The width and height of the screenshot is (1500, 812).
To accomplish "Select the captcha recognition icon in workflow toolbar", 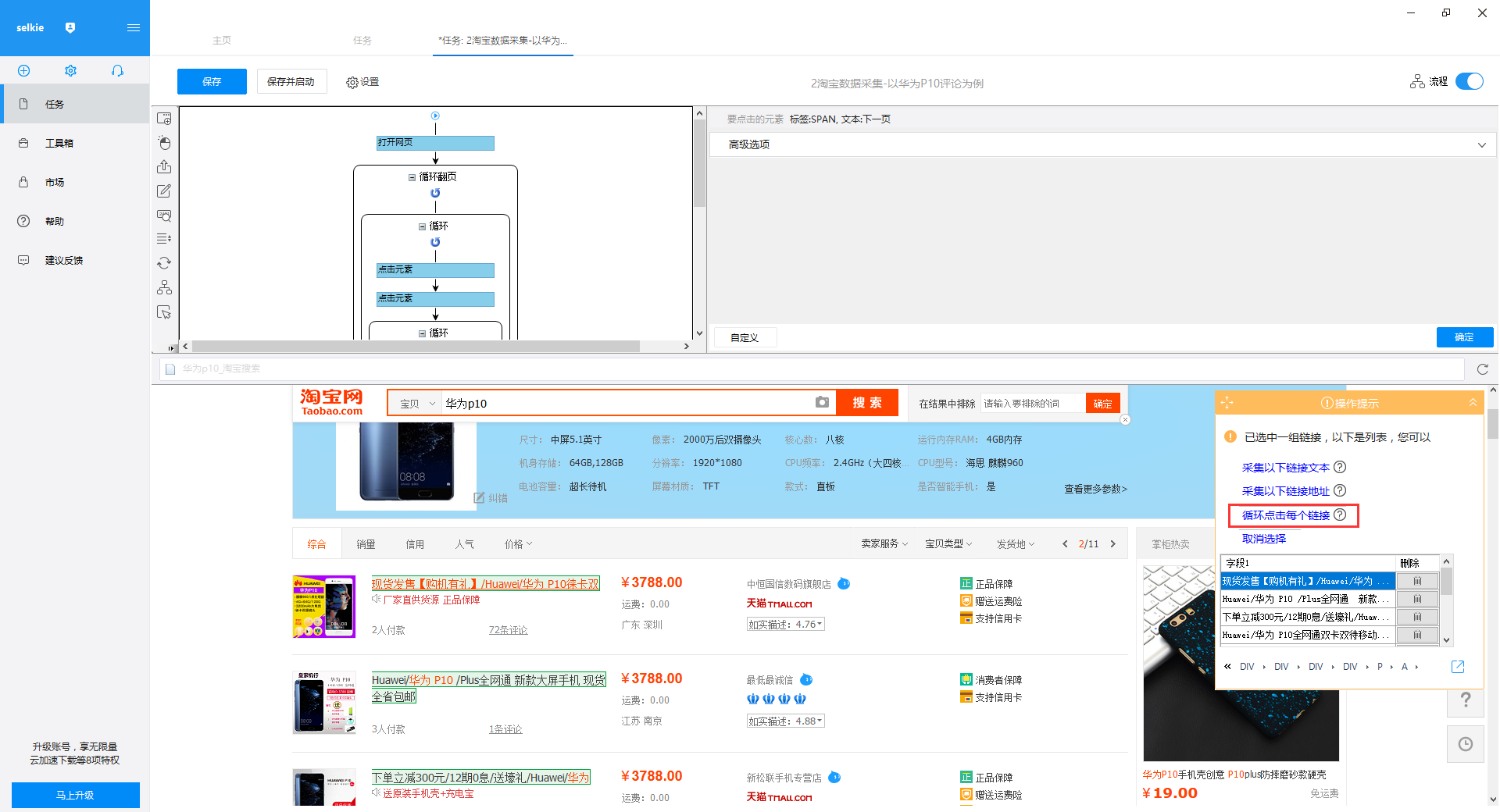I will (164, 215).
